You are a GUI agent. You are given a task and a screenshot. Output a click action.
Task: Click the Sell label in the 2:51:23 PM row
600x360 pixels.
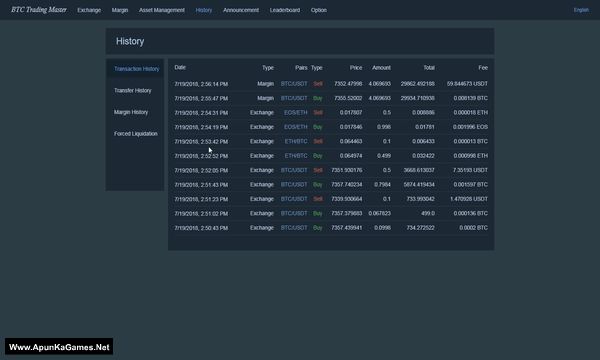[318, 199]
